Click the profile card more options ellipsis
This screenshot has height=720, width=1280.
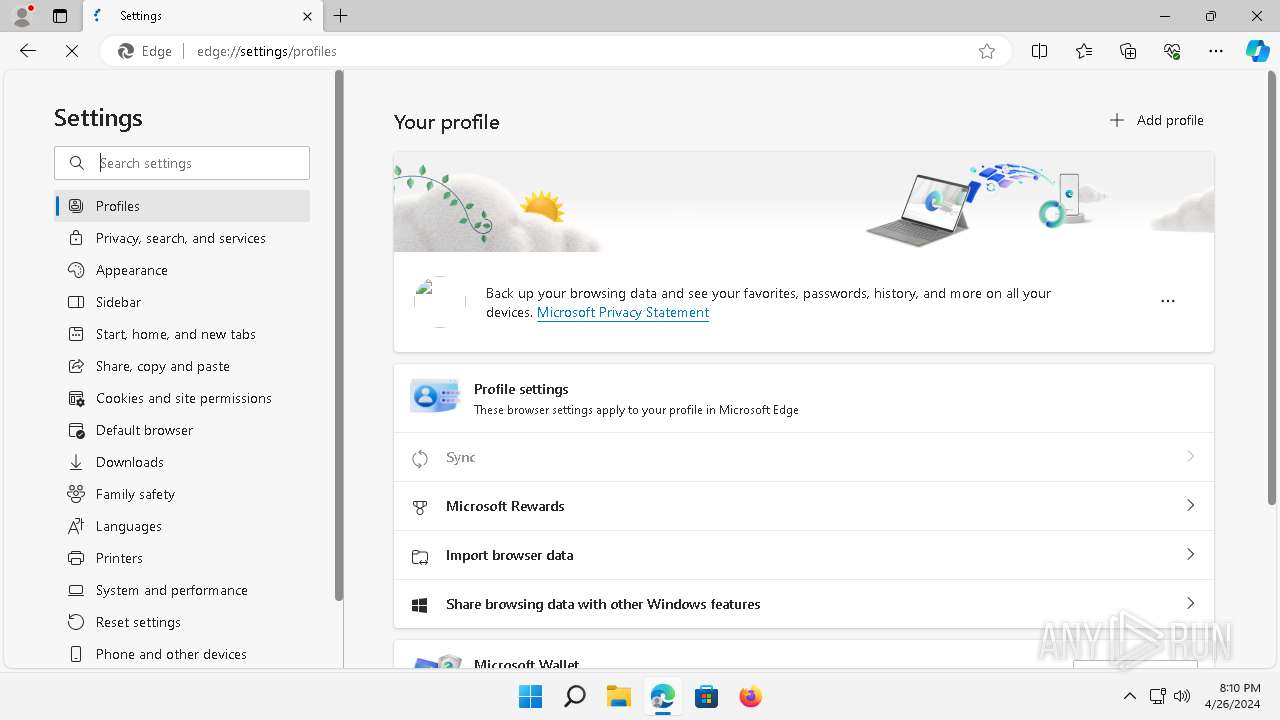tap(1168, 301)
